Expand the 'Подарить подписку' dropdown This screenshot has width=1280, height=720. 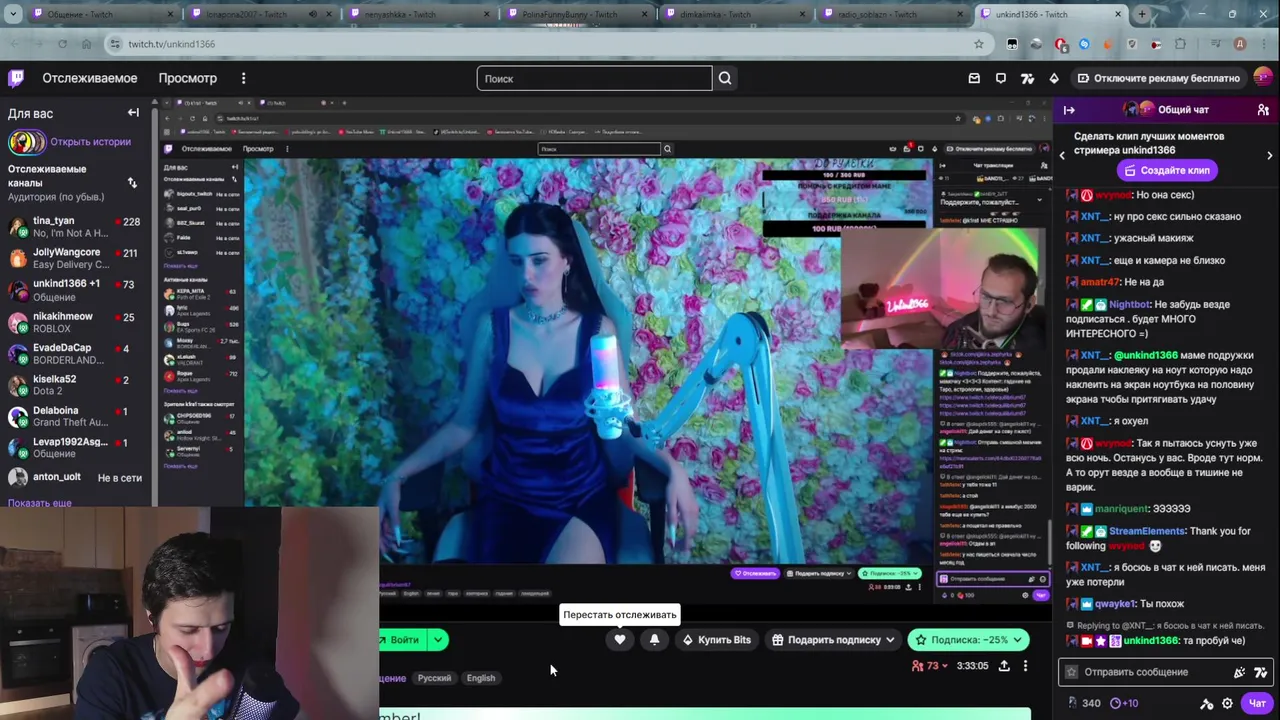pyautogui.click(x=889, y=640)
